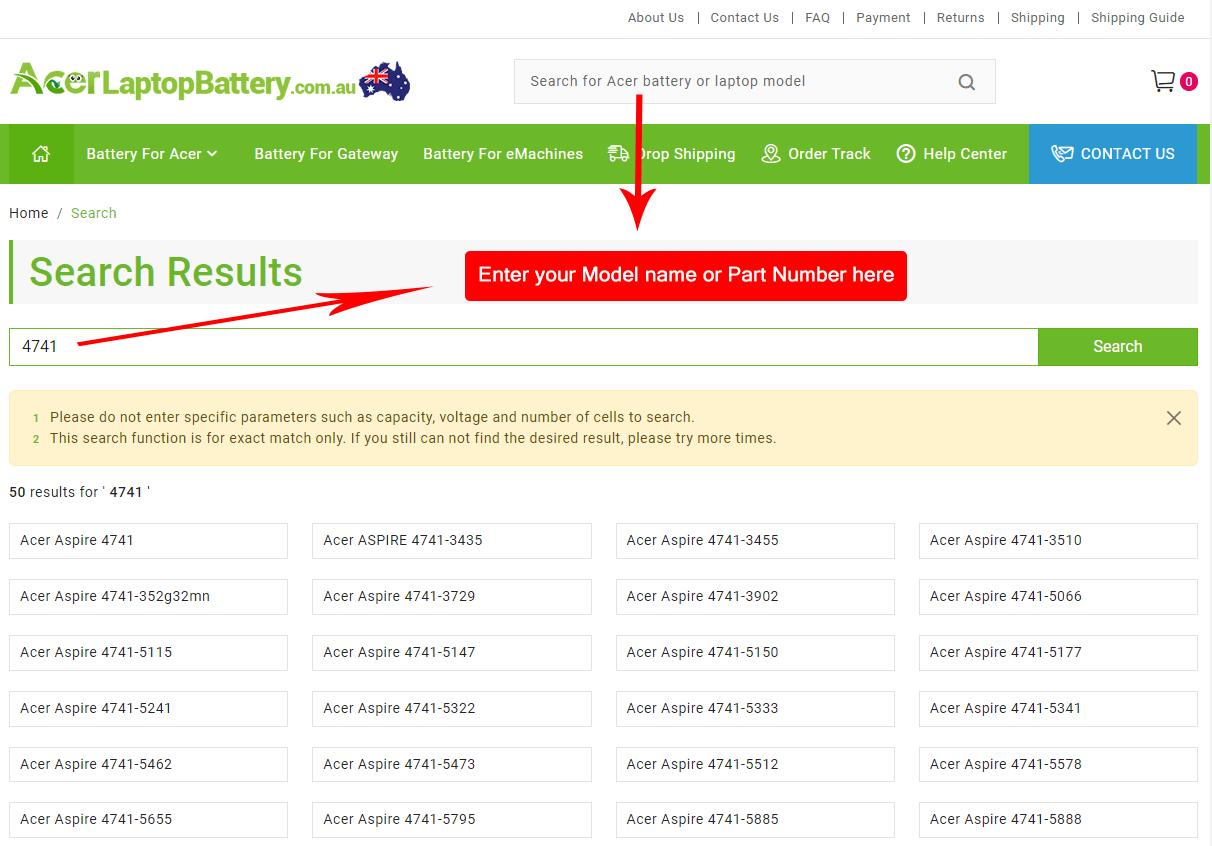Click the FAQ link at the top
Viewport: 1212px width, 846px height.
(817, 17)
